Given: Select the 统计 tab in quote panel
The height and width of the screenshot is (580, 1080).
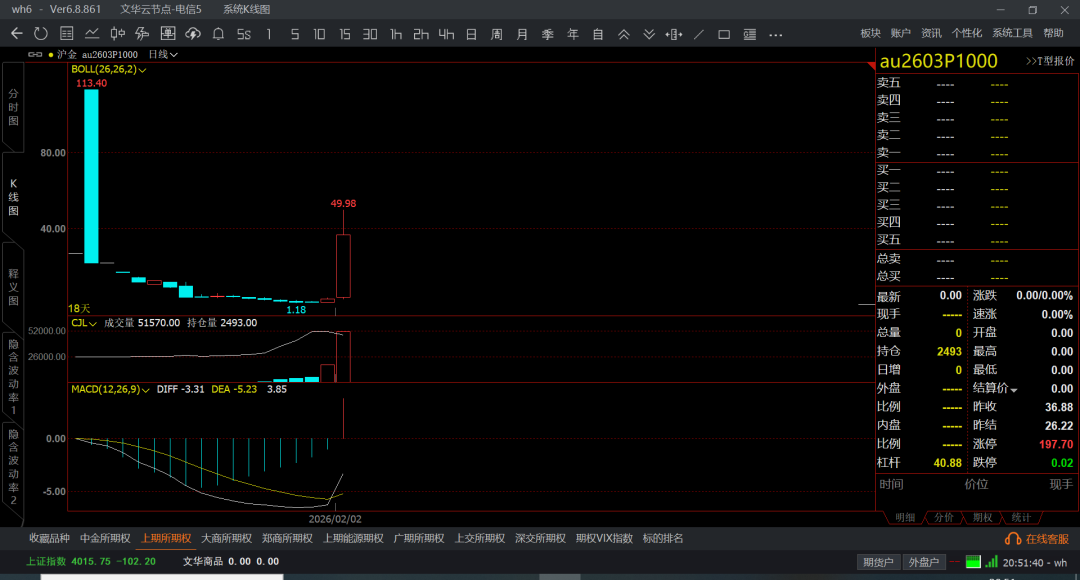Looking at the screenshot, I should [x=1021, y=517].
